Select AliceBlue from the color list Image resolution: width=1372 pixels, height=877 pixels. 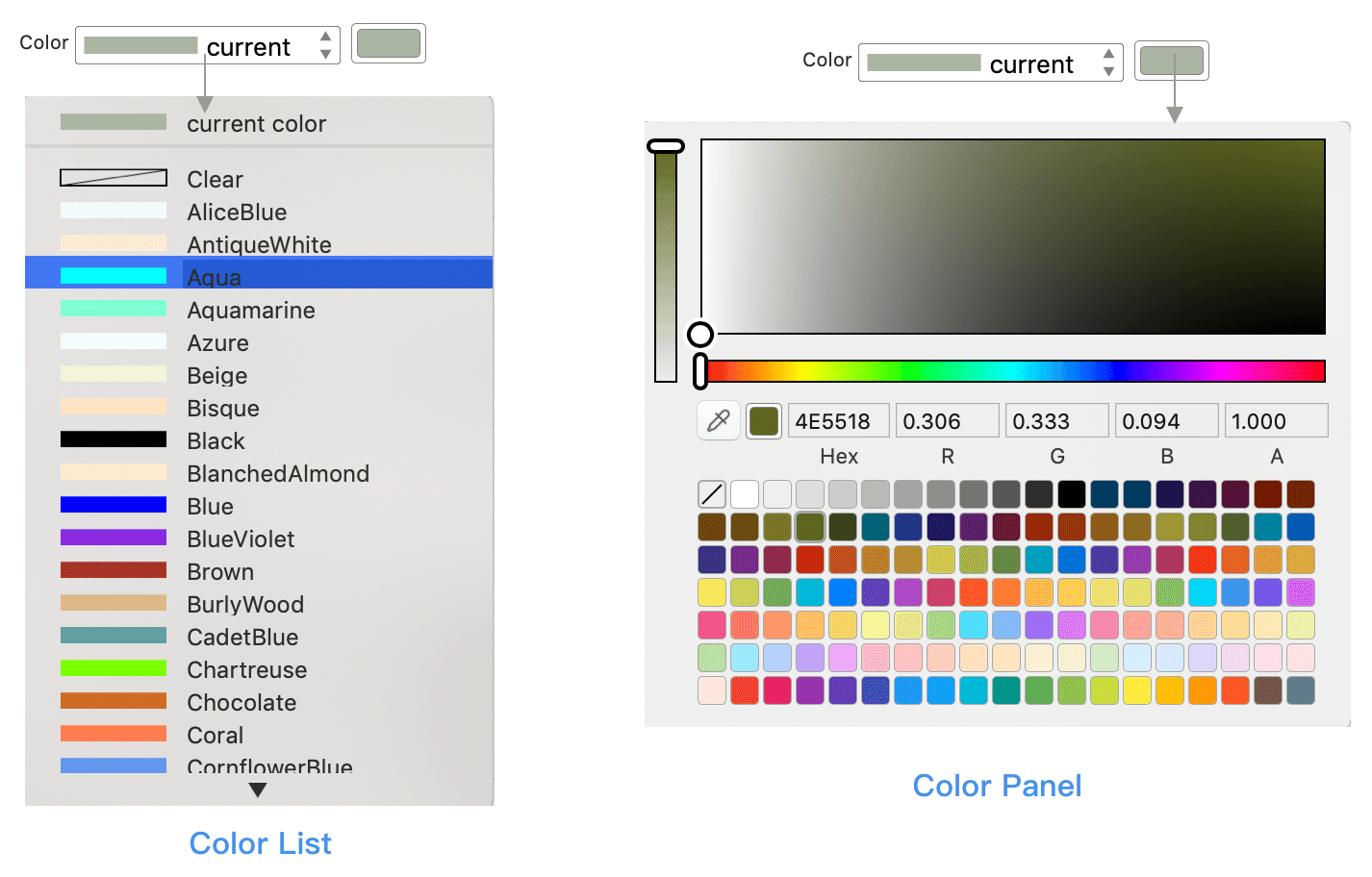259,212
